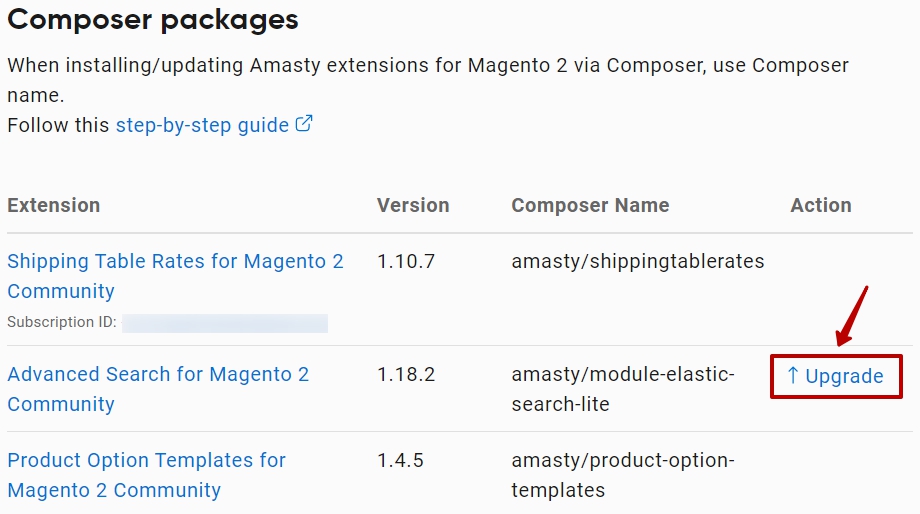Click the up arrow icon in Upgrade
Image resolution: width=920 pixels, height=514 pixels.
click(793, 376)
